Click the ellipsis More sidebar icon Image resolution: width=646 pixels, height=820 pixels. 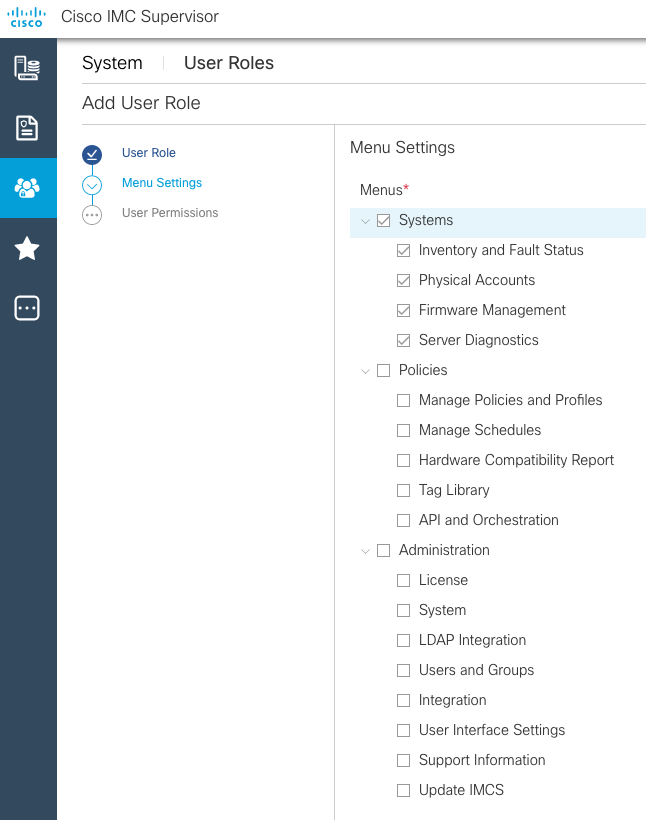tap(27, 308)
